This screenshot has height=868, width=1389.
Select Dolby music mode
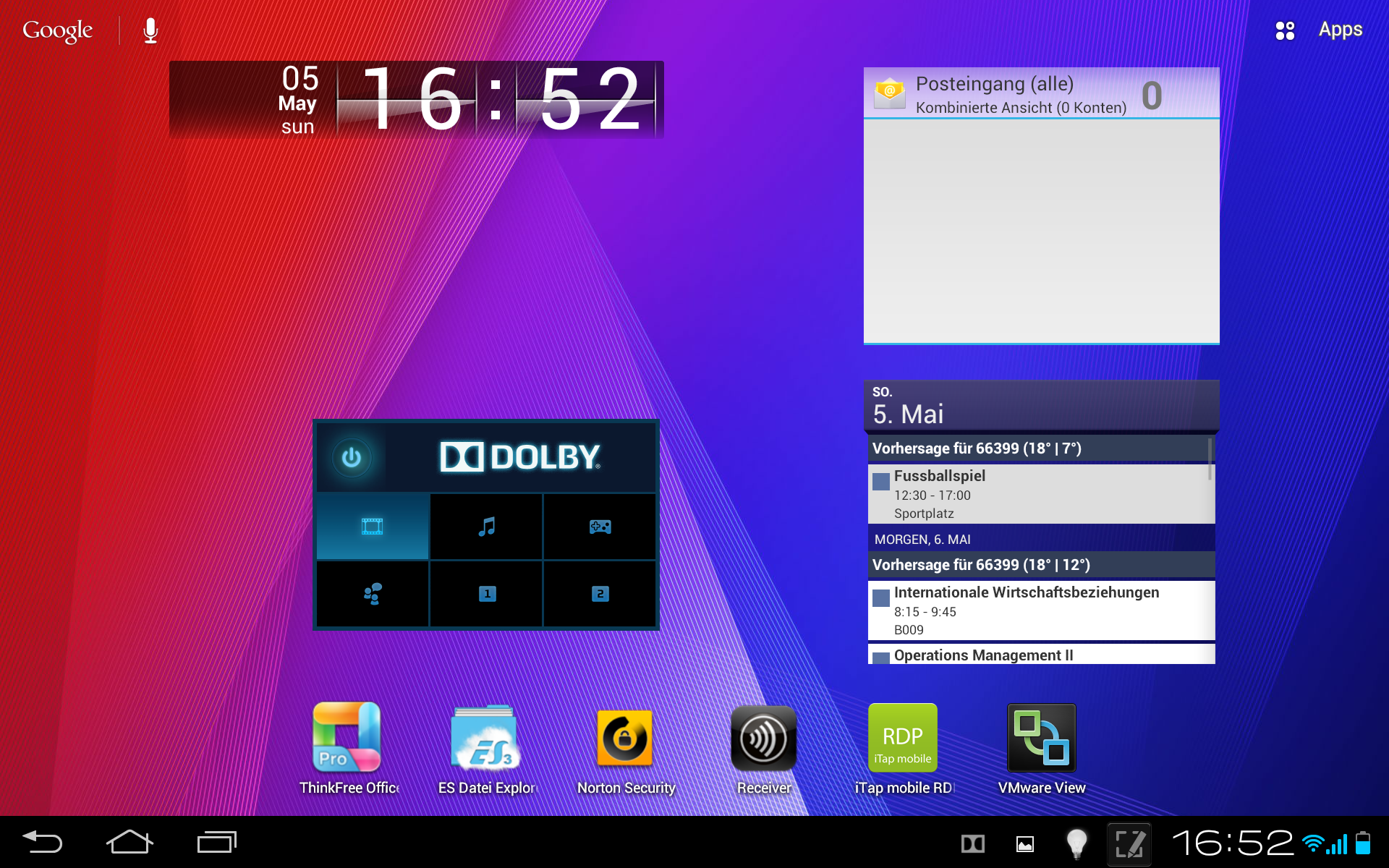(487, 527)
